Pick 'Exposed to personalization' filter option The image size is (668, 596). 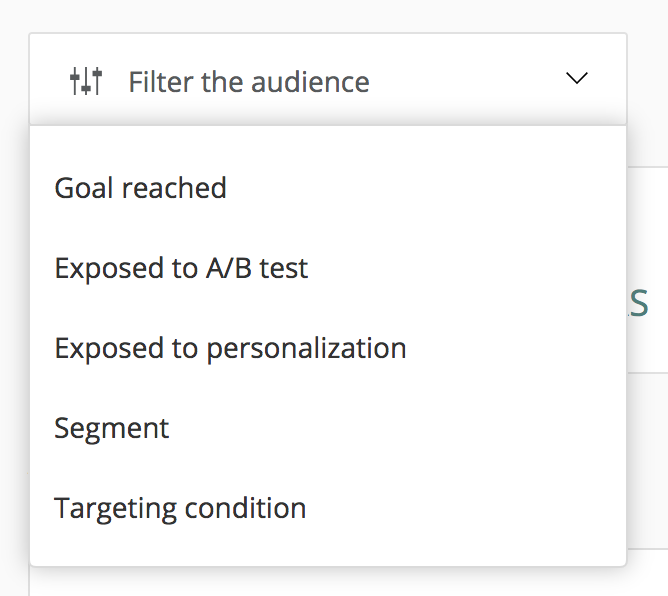230,348
